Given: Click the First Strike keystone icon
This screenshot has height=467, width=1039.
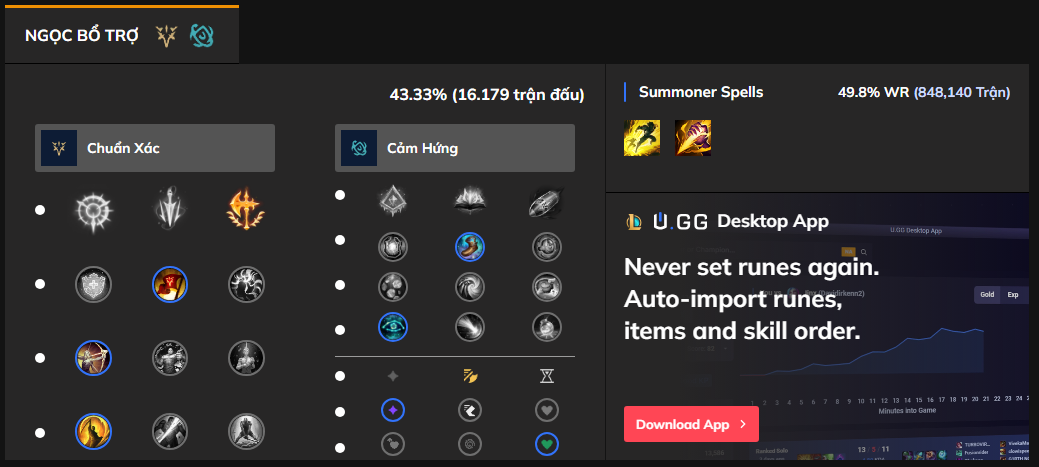Looking at the screenshot, I should pos(546,202).
